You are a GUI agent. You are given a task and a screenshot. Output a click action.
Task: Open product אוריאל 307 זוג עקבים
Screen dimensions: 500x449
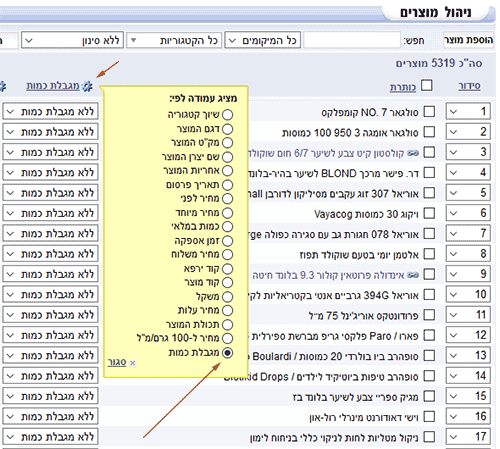[x=333, y=194]
